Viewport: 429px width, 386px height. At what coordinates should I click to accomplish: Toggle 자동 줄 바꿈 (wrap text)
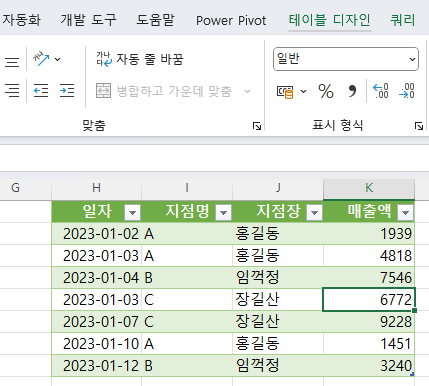coord(140,59)
